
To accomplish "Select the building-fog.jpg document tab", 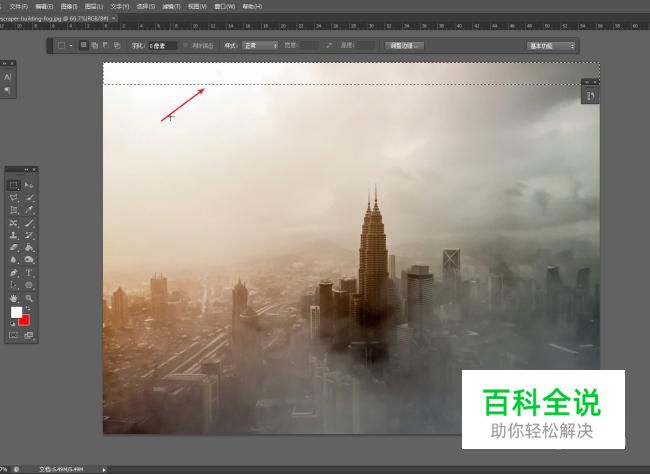I will (54, 18).
